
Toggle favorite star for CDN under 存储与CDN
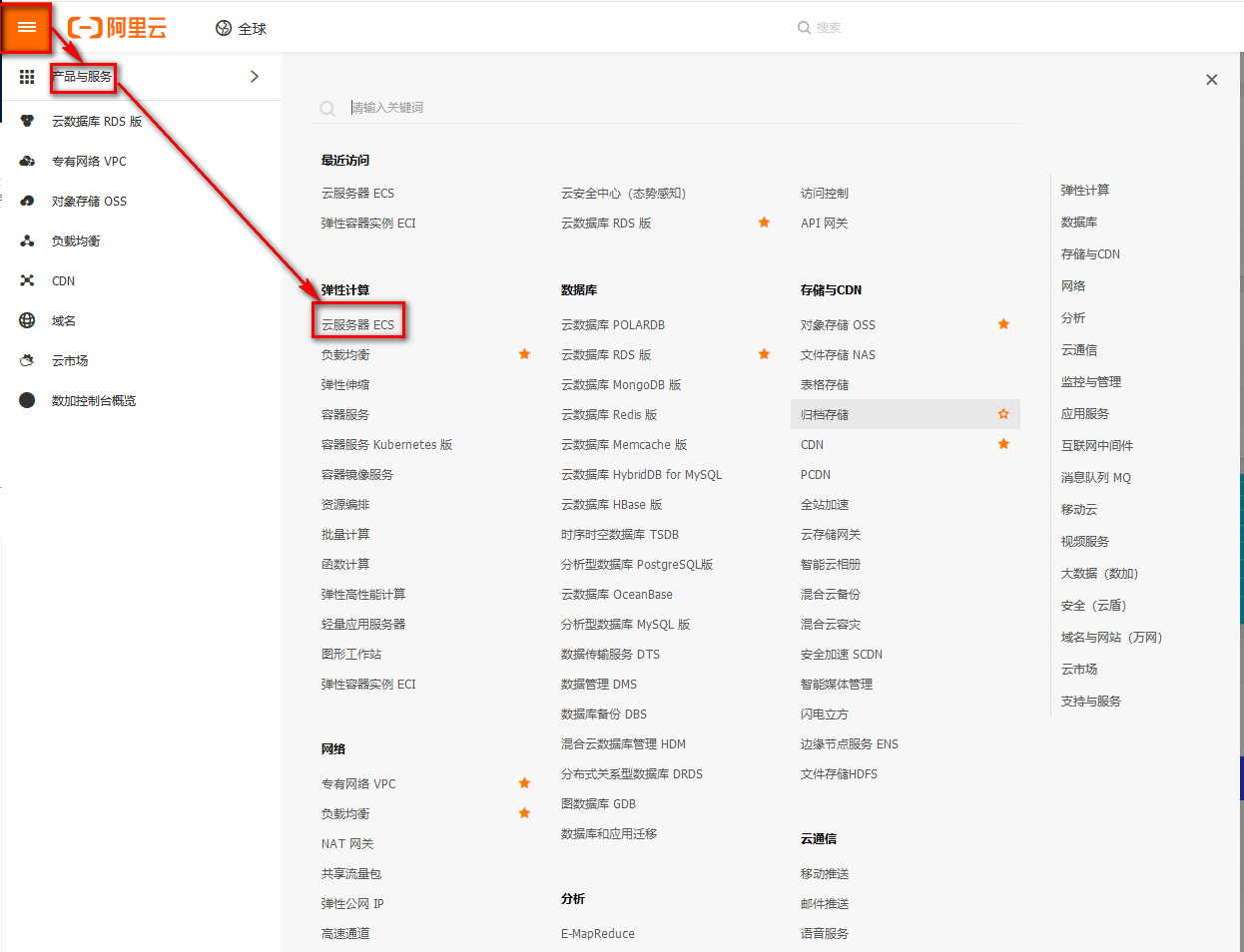(1003, 444)
